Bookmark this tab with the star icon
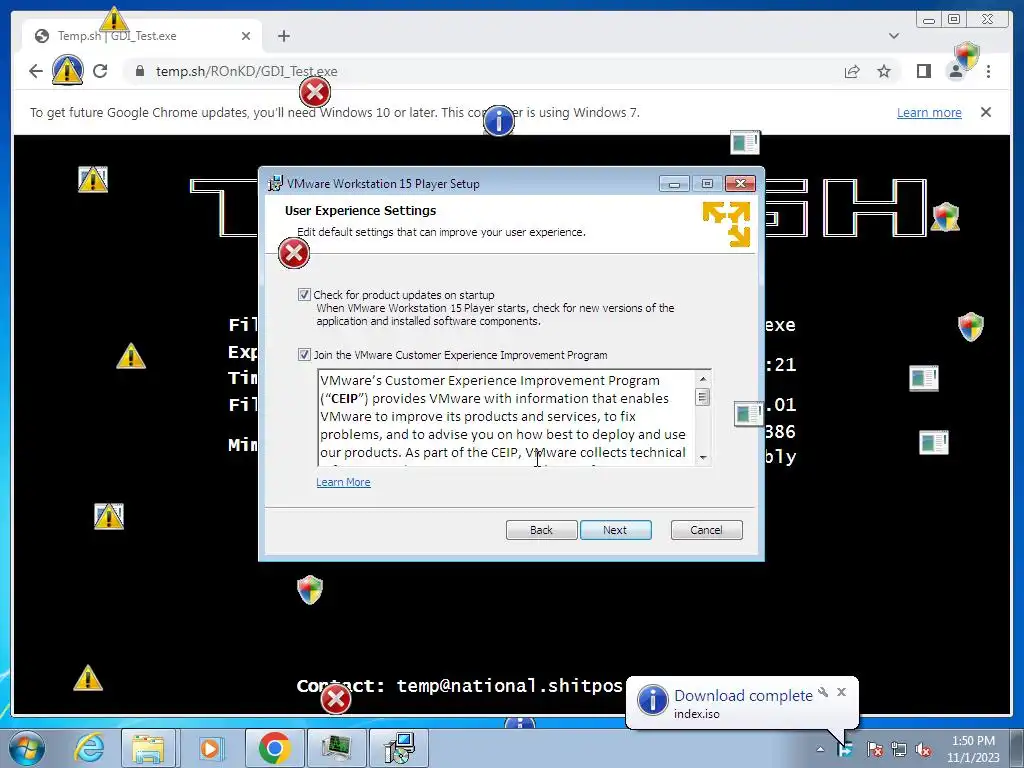Viewport: 1024px width, 768px height. (884, 71)
